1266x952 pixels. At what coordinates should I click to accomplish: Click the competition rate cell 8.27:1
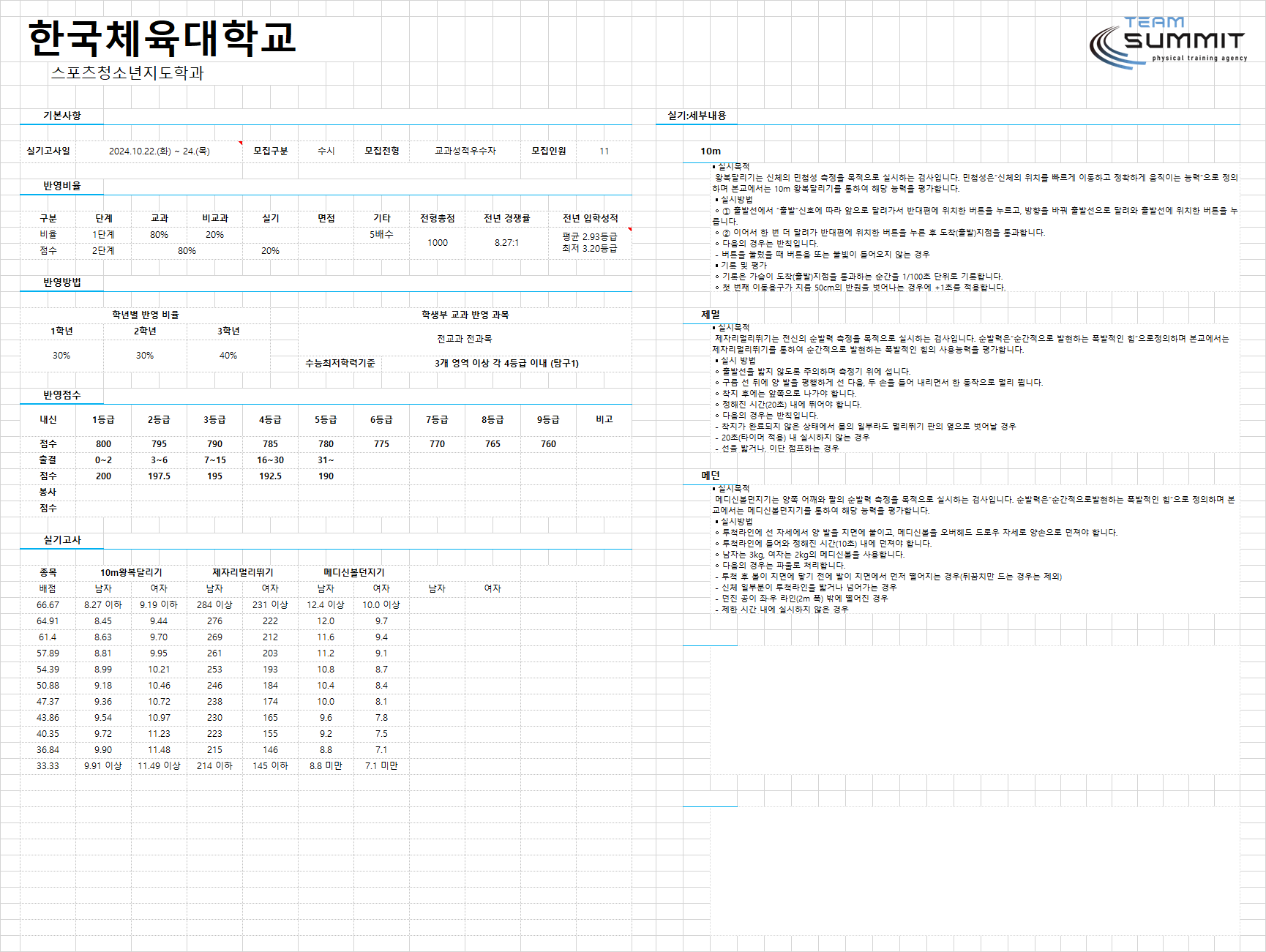506,242
